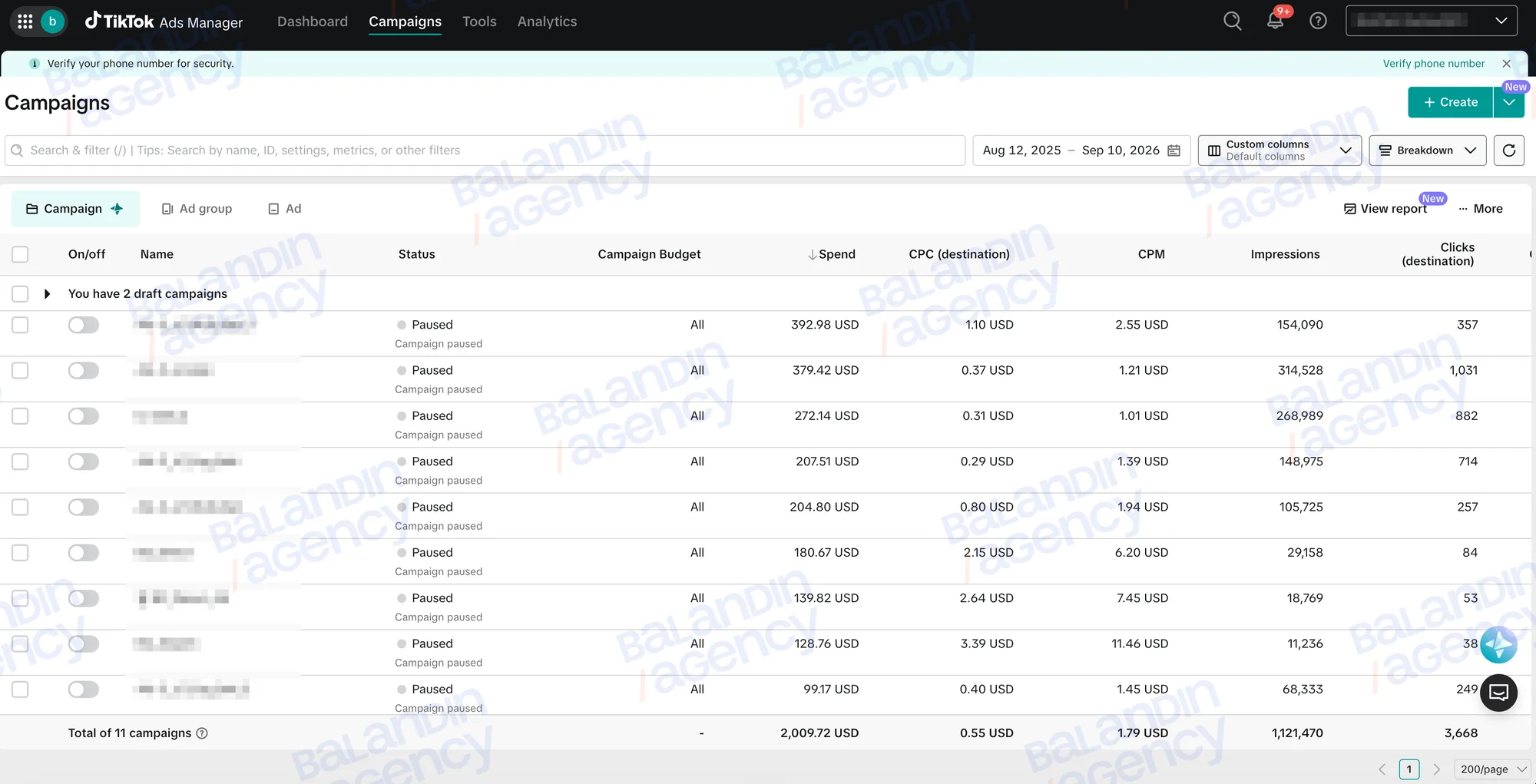Open the floating AI assistant star button

coord(1498,644)
